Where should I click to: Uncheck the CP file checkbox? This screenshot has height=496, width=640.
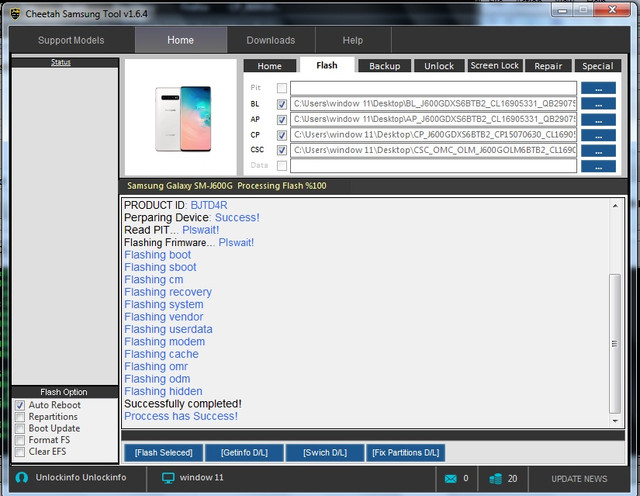pos(282,135)
